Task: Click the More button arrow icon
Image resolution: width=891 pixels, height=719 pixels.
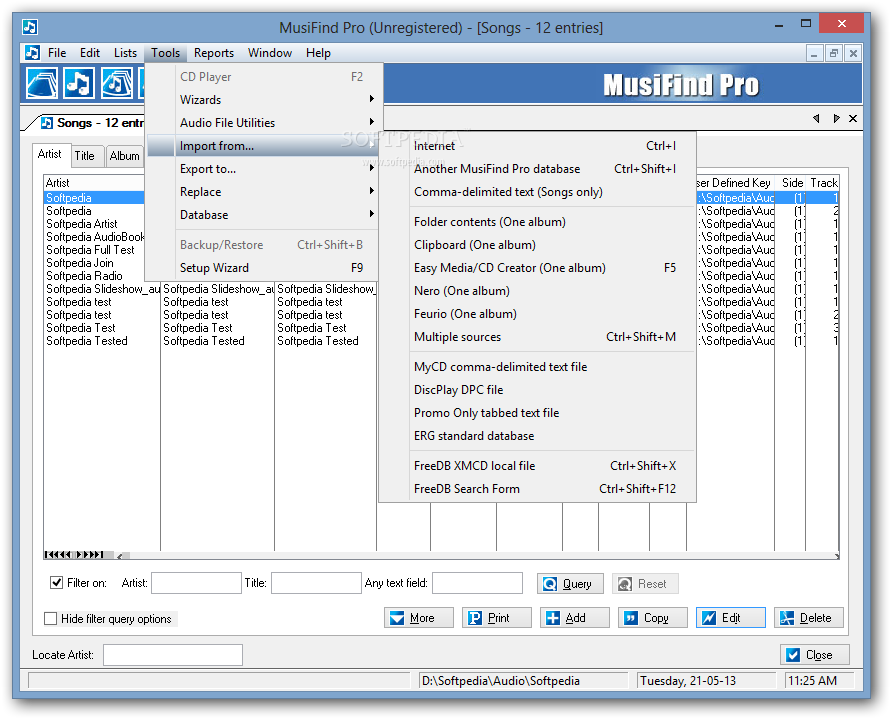Action: [397, 618]
